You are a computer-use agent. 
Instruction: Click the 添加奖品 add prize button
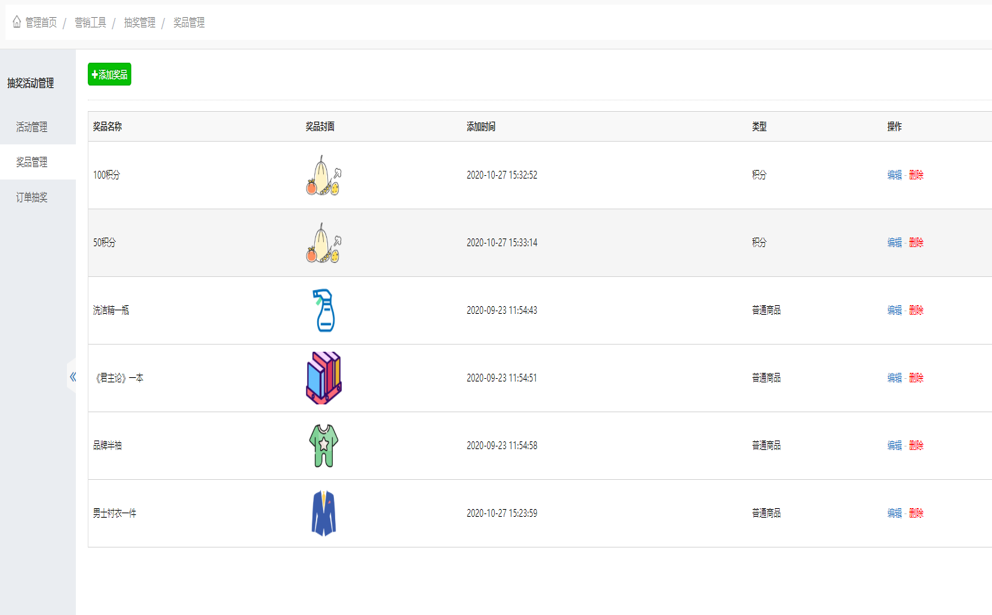tap(109, 75)
